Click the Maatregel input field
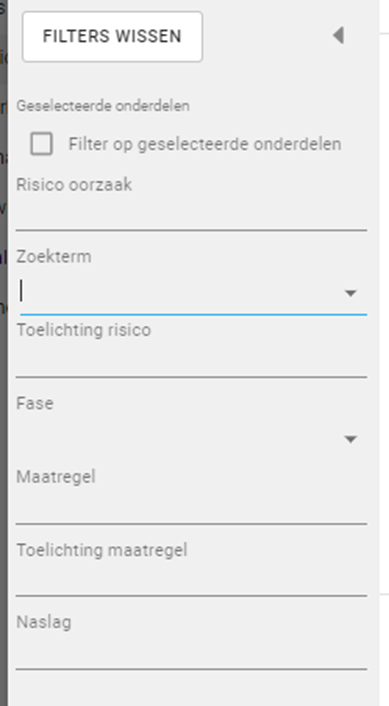The width and height of the screenshot is (389, 706). pyautogui.click(x=191, y=509)
